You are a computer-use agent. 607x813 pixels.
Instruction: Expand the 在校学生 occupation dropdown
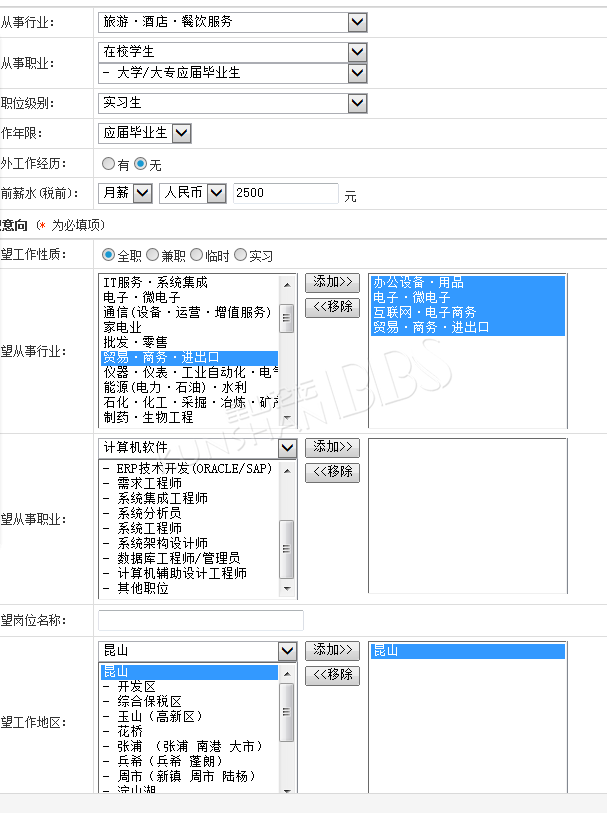(357, 52)
